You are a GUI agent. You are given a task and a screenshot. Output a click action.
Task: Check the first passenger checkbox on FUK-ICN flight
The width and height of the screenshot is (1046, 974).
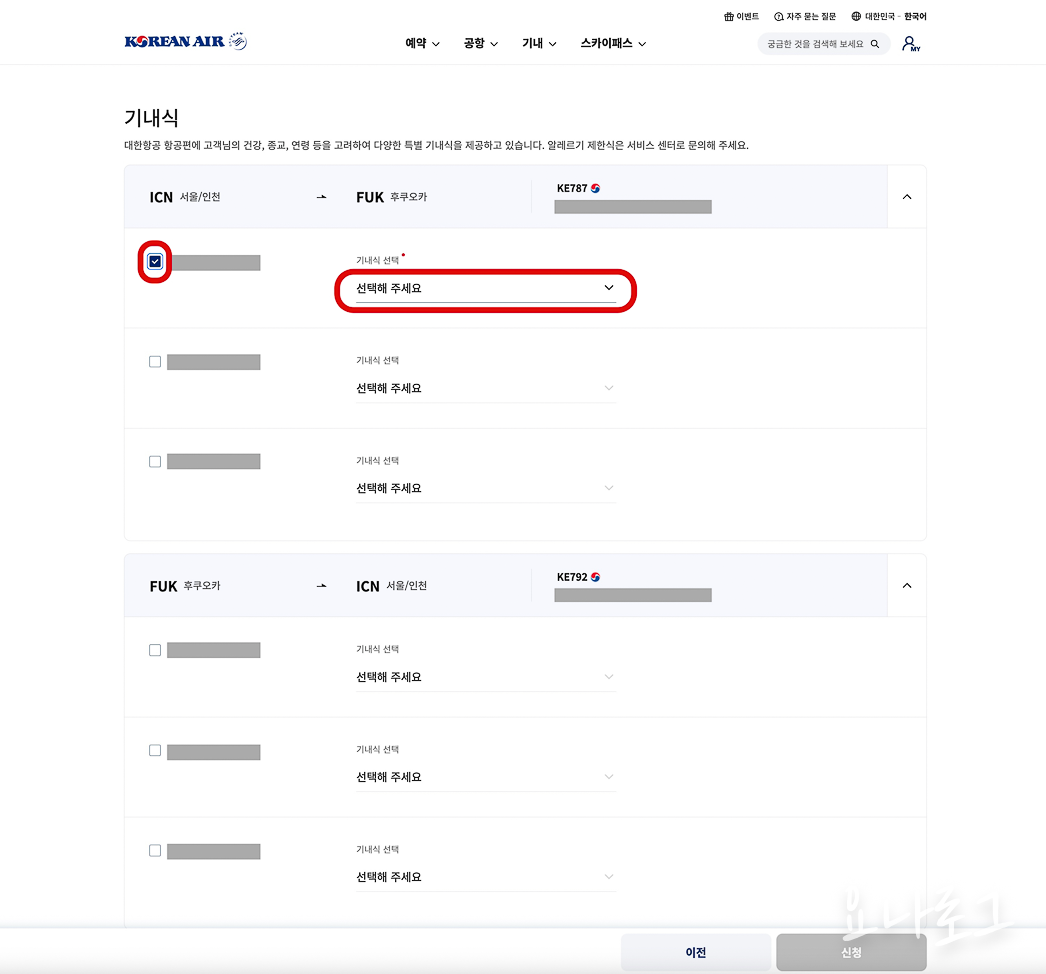155,649
